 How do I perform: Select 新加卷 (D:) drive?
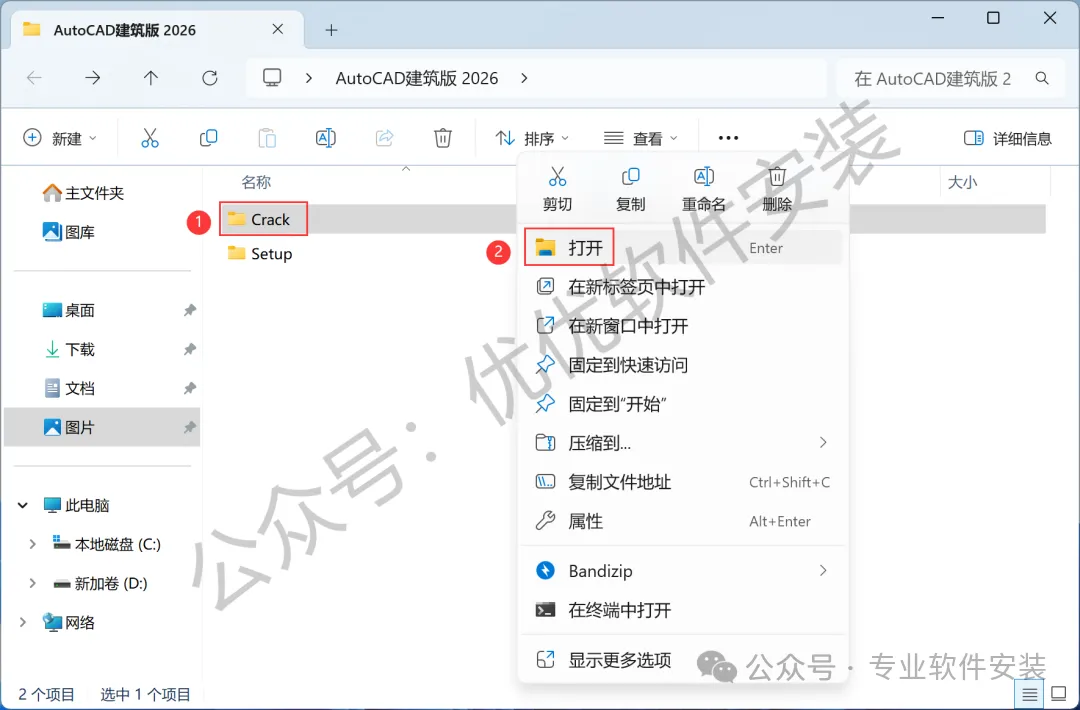101,584
